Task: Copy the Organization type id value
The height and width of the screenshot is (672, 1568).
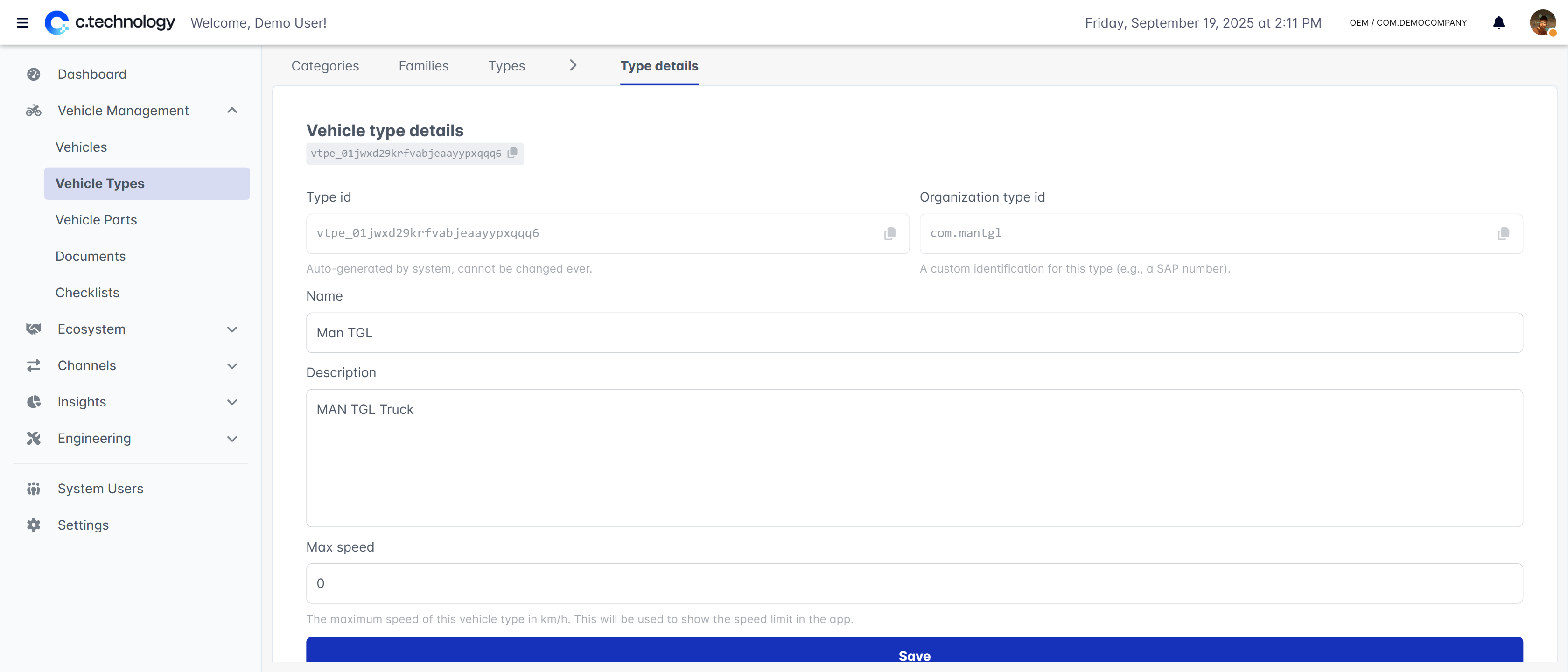Action: click(1503, 234)
